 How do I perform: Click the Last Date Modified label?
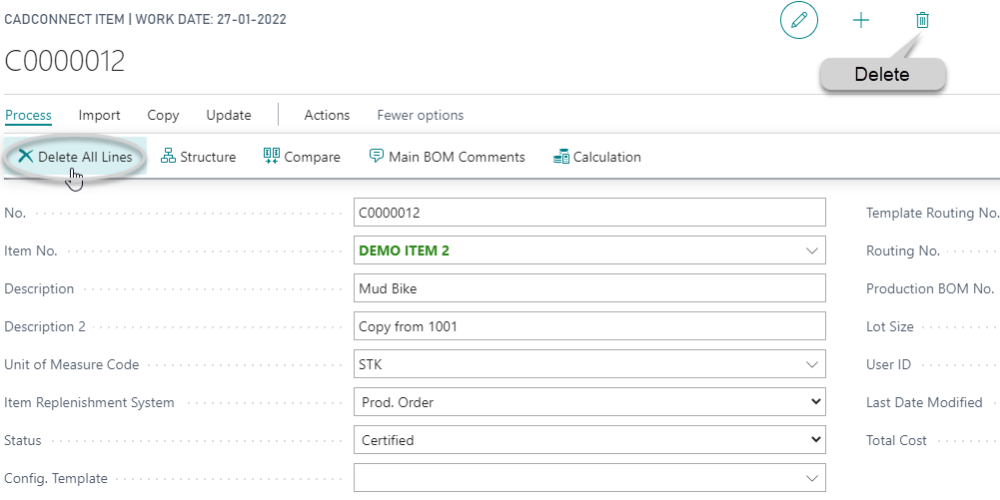click(924, 402)
